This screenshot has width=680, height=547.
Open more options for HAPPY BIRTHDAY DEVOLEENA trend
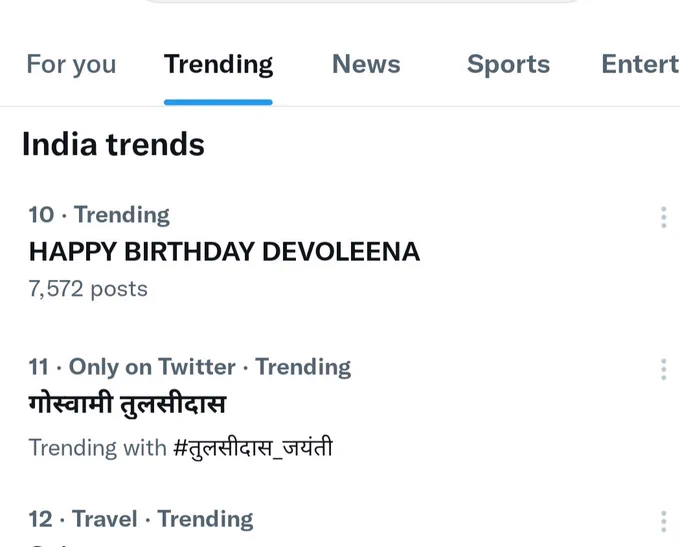[664, 217]
